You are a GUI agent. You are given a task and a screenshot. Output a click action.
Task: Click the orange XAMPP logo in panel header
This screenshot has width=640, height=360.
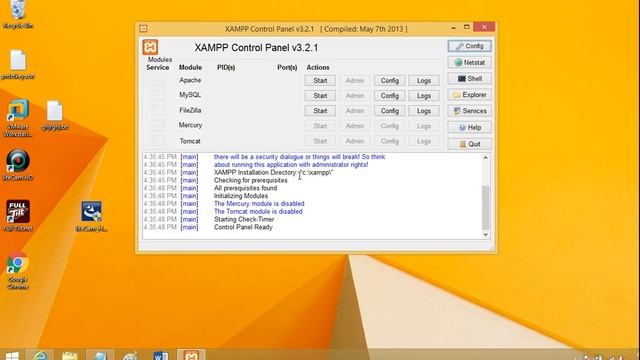coord(150,47)
